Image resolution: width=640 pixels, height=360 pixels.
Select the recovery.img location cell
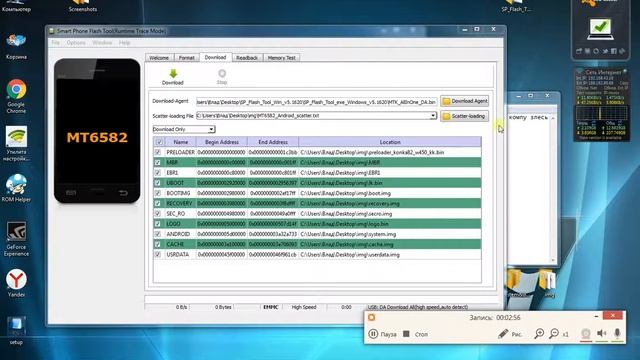tap(390, 203)
